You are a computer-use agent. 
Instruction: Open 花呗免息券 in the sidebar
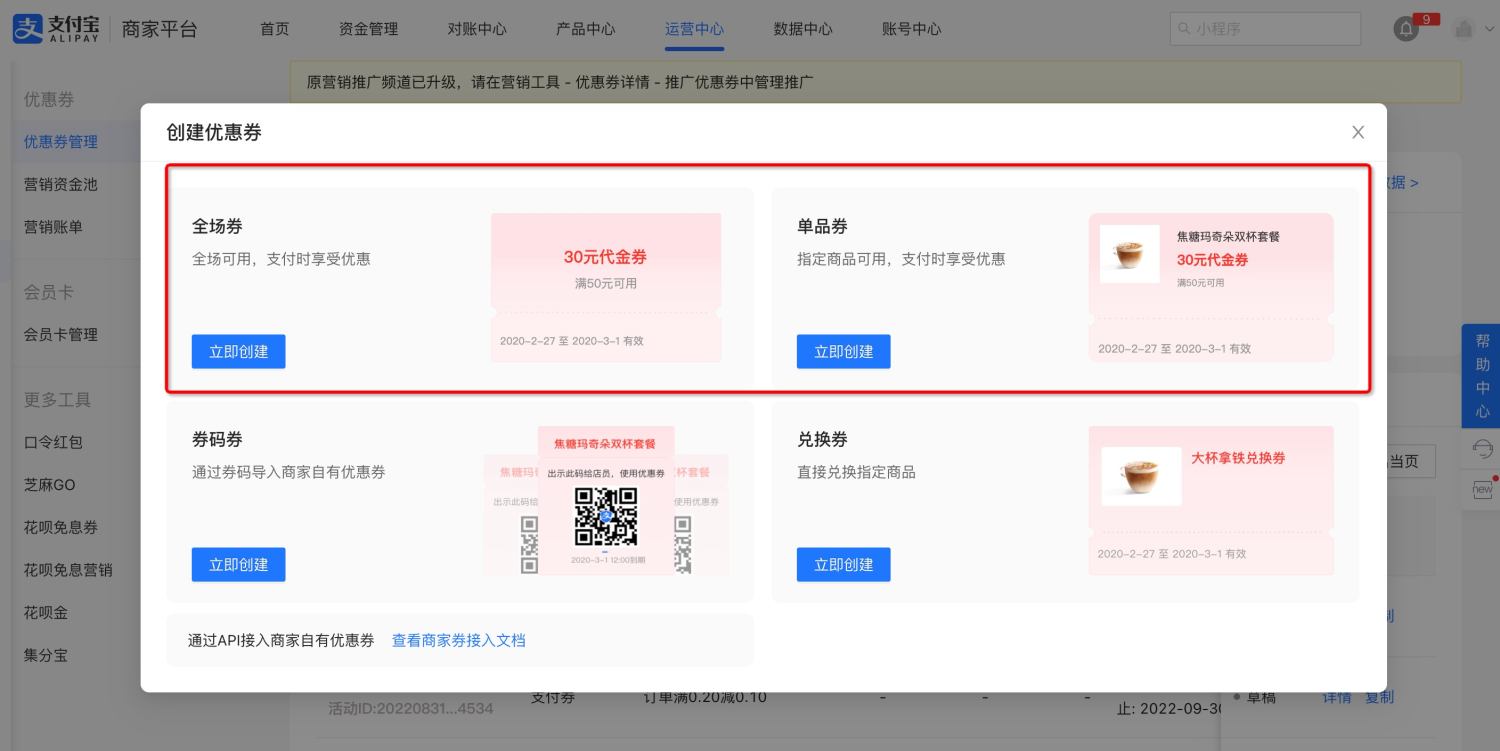coord(61,527)
